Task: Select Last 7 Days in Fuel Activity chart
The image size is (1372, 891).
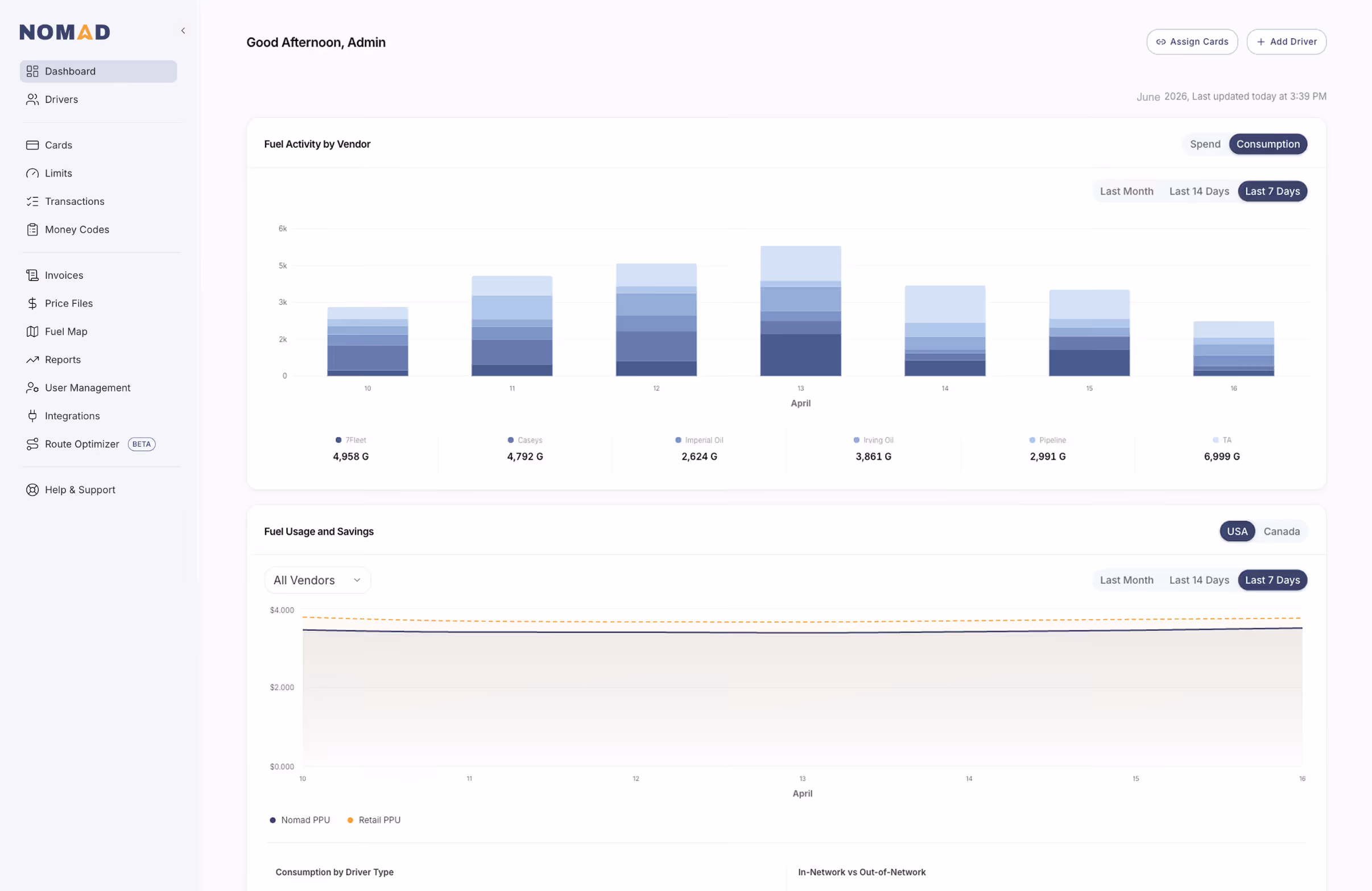Action: click(x=1272, y=192)
